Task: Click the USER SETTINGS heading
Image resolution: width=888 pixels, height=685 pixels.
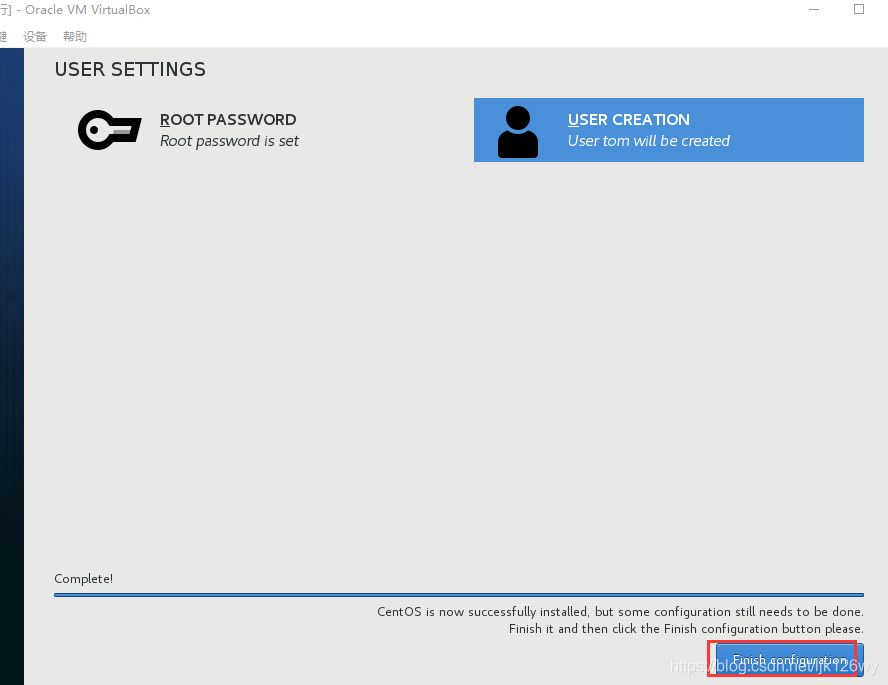Action: tap(130, 70)
